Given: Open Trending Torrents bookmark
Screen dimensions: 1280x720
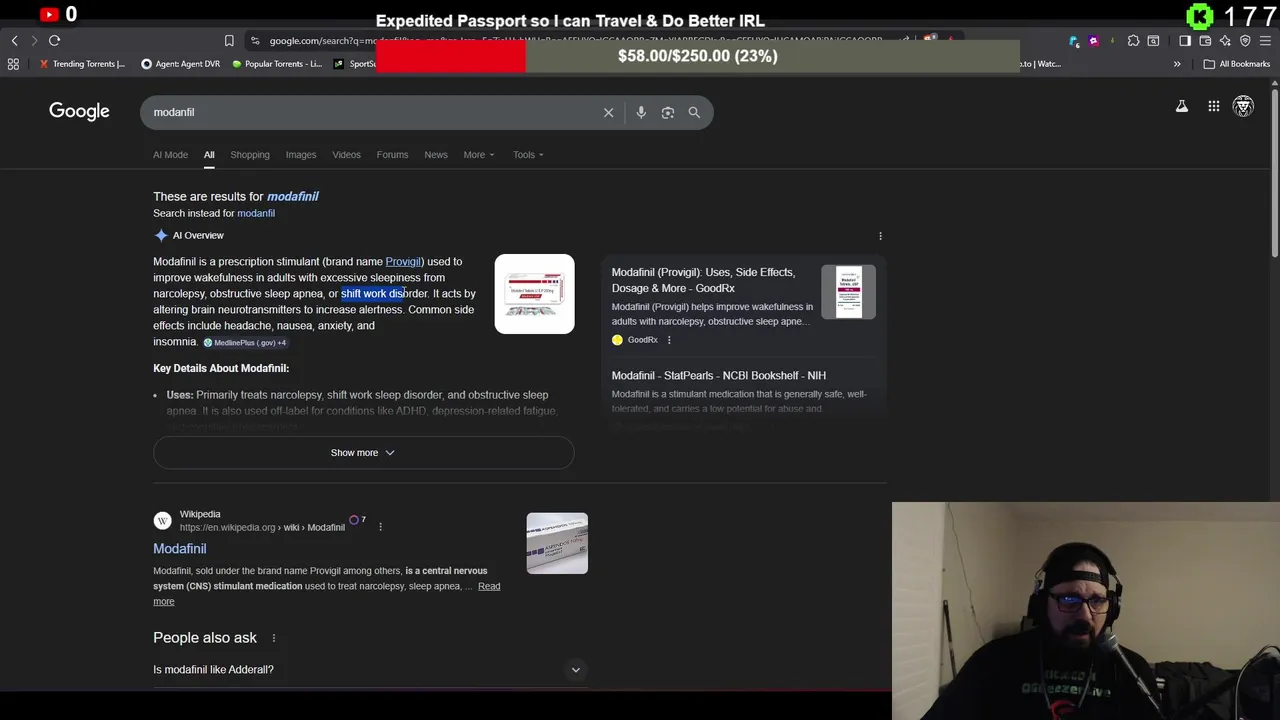Looking at the screenshot, I should [82, 64].
